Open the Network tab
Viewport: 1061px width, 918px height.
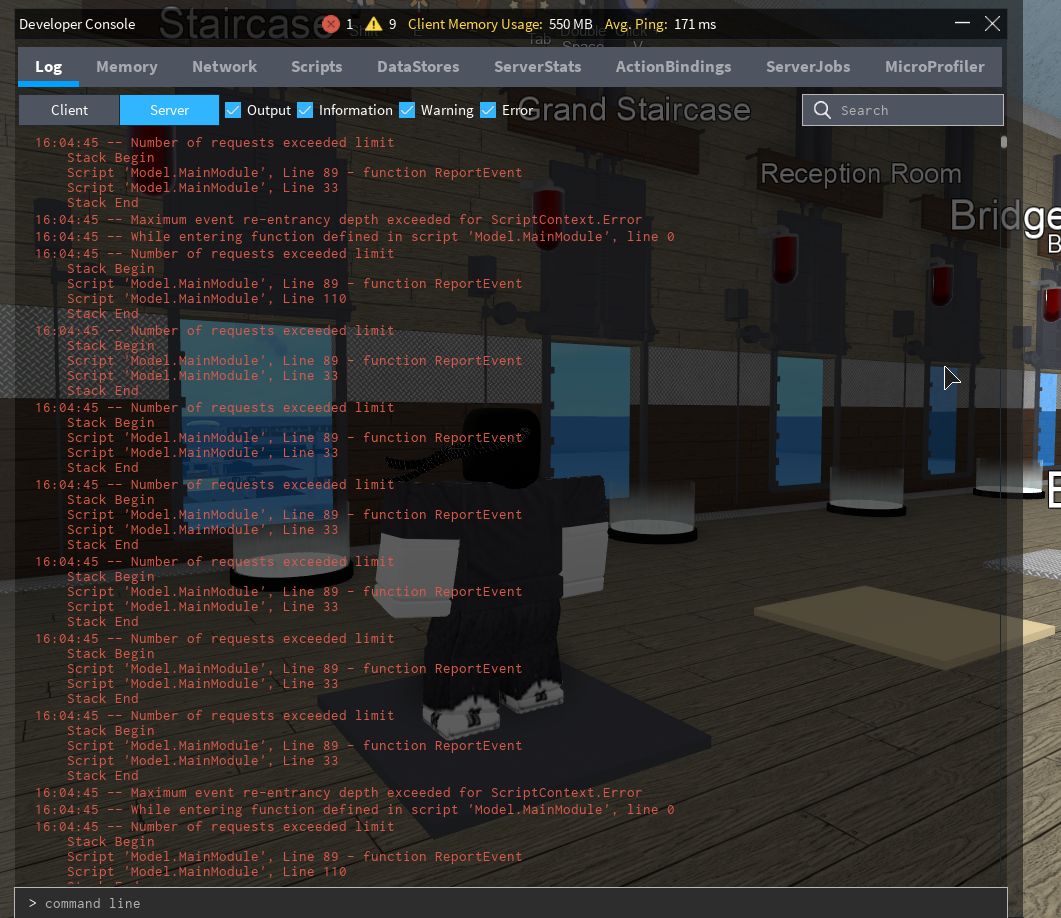coord(225,67)
